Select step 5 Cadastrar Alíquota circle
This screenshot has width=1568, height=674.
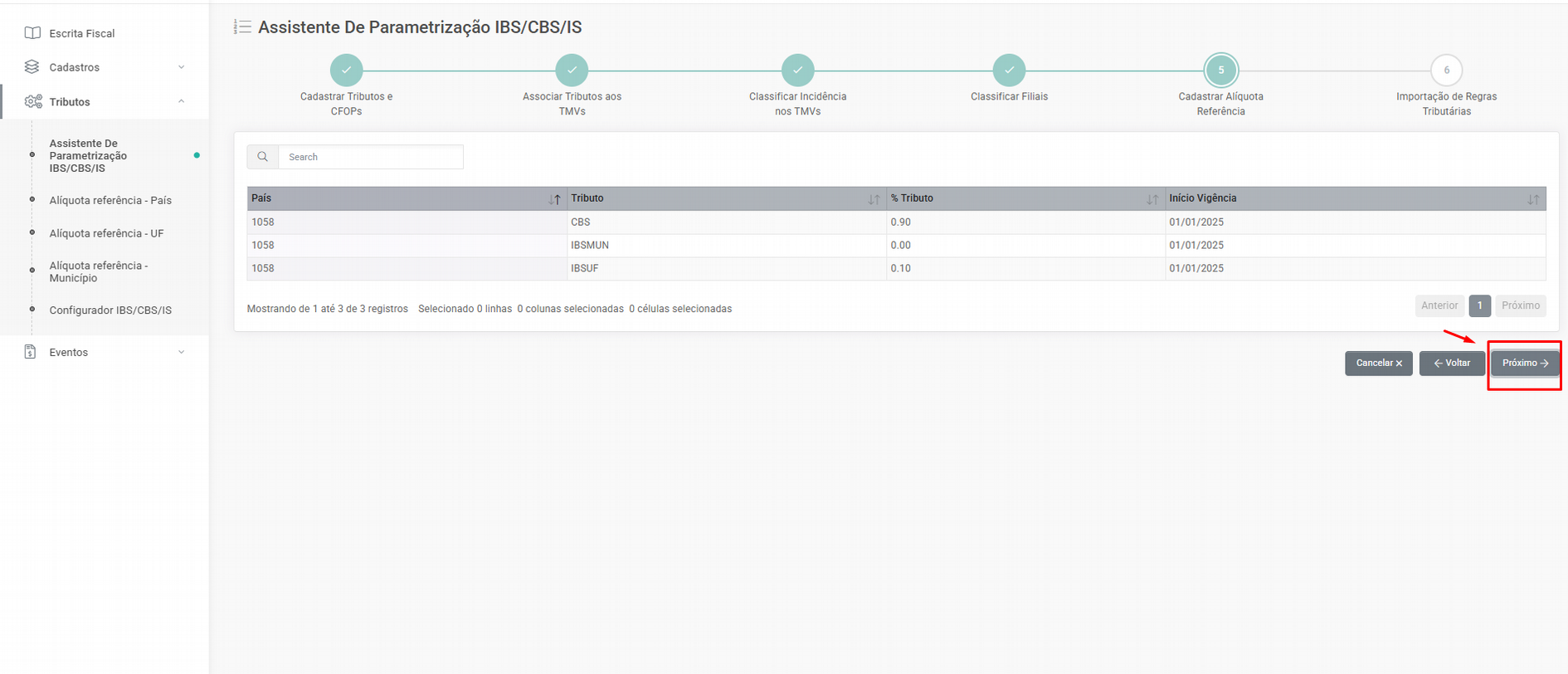[x=1221, y=71]
